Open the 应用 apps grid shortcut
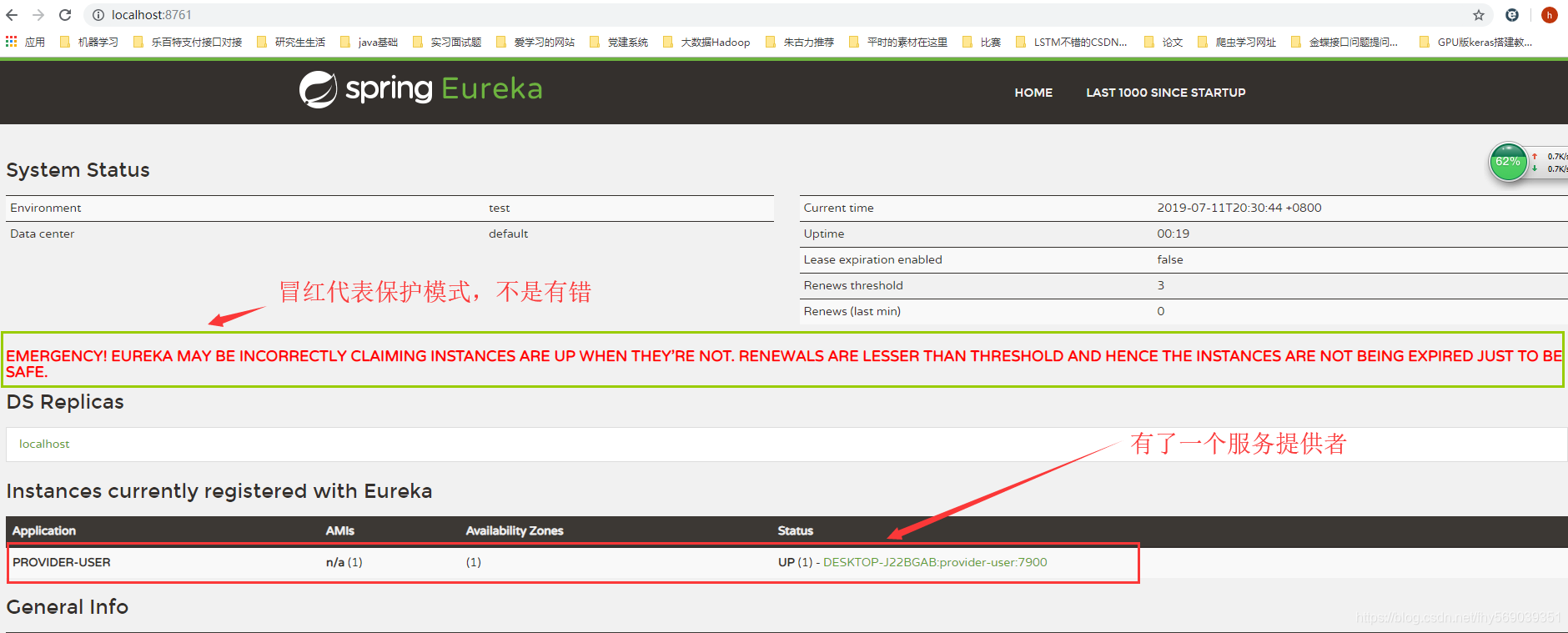Screen dimensions: 1568x633 coord(25,42)
